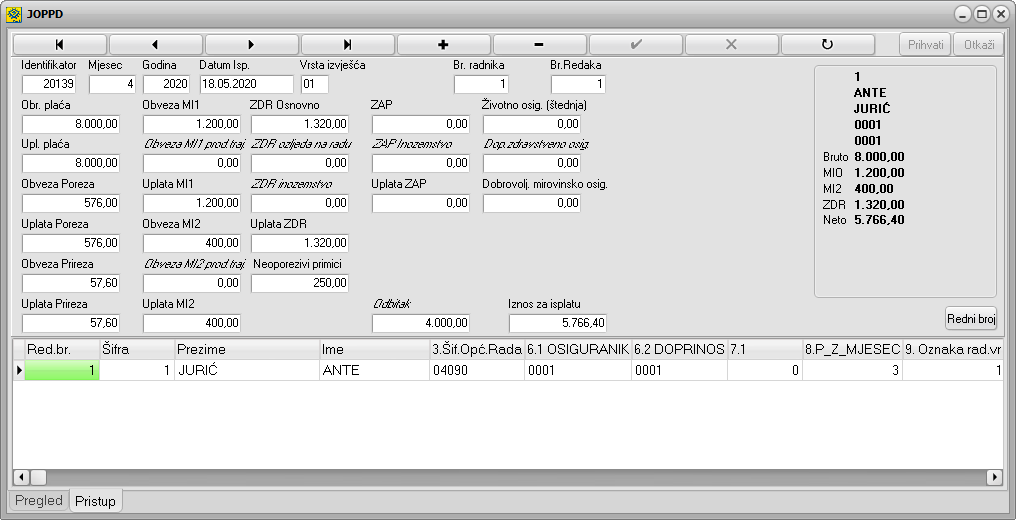This screenshot has height=520, width=1016.
Task: Delete record with minus button
Action: [539, 45]
